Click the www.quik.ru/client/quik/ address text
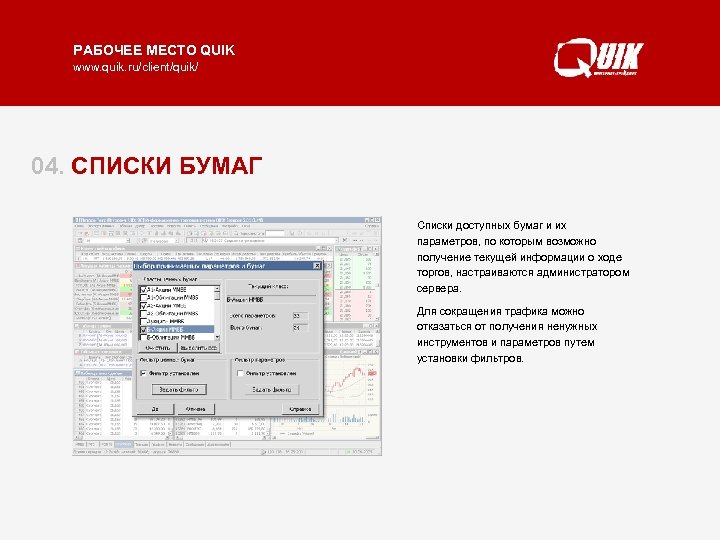The width and height of the screenshot is (720, 540). 135,67
